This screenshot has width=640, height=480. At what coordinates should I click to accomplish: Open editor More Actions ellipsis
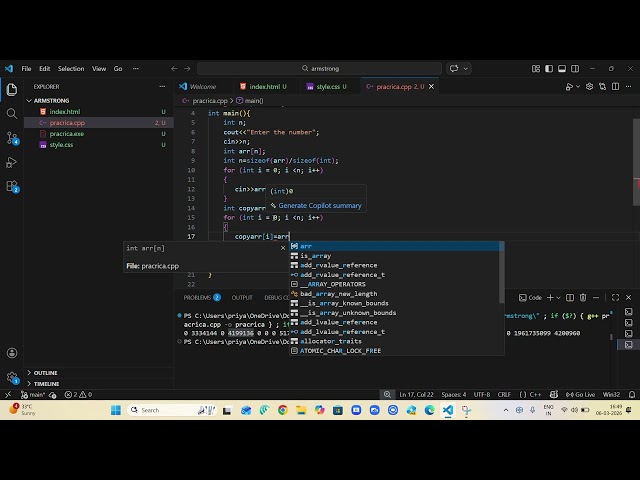629,87
